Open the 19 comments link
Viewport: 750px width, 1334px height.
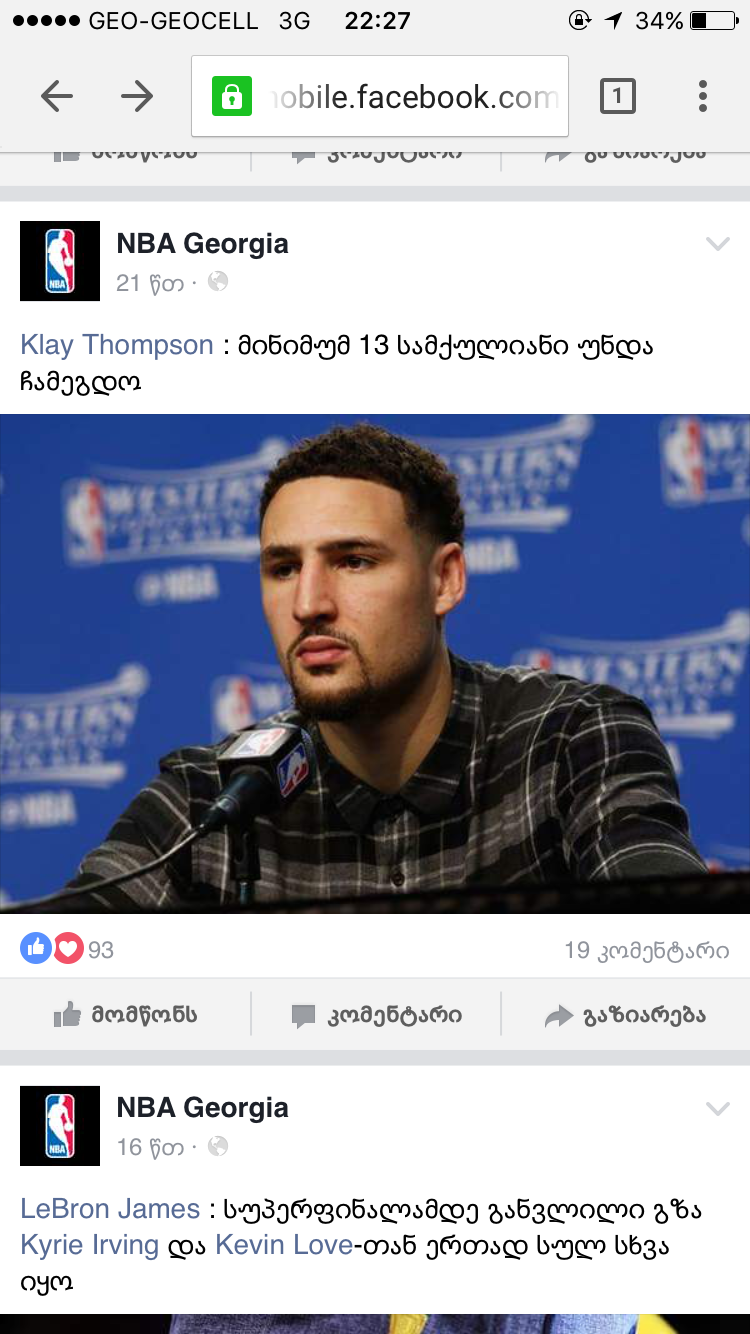[x=647, y=950]
